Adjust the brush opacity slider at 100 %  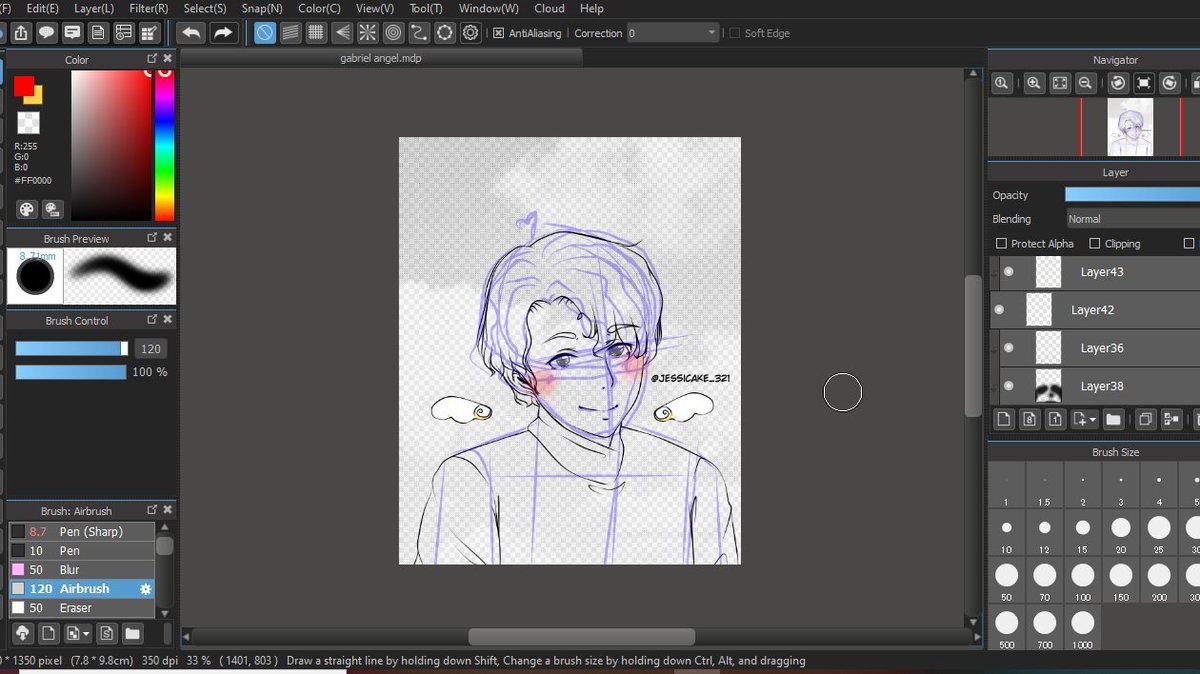[71, 372]
